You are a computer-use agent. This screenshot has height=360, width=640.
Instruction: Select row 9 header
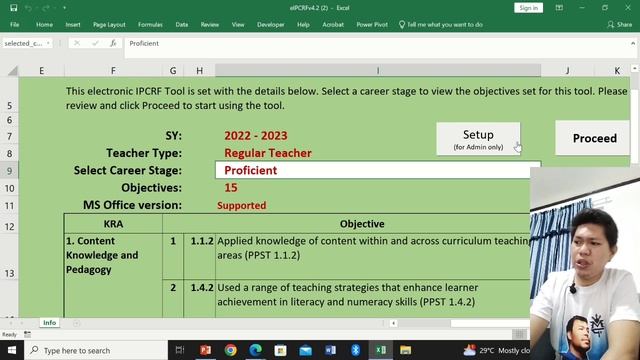click(9, 171)
